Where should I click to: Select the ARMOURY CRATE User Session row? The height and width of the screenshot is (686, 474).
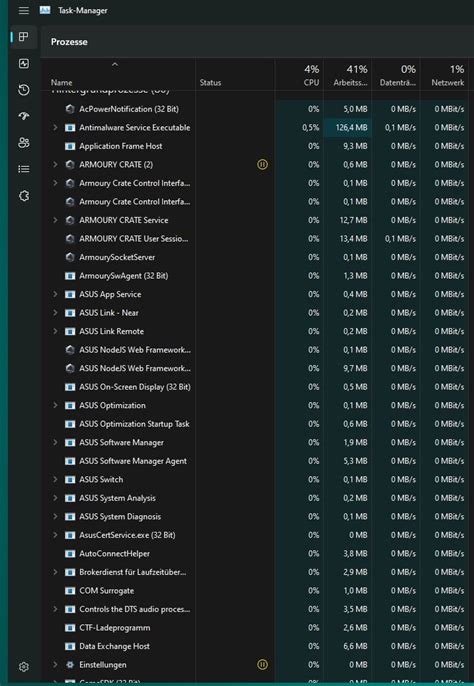pyautogui.click(x=255, y=239)
